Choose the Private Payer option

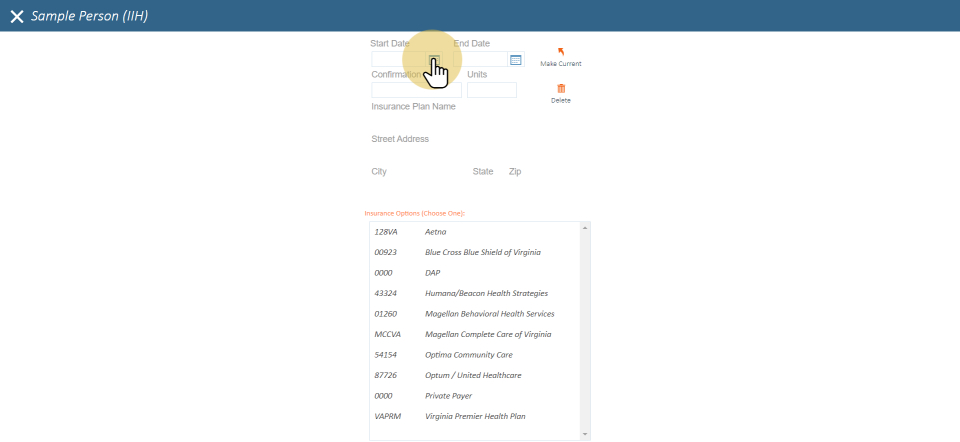click(x=447, y=396)
